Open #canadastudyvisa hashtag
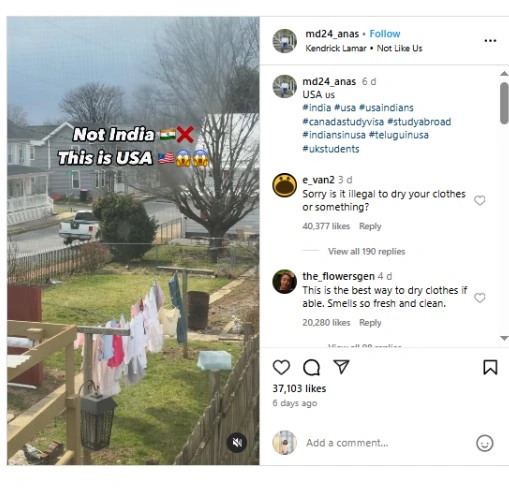Viewport: 509px width, 489px height. pos(343,122)
